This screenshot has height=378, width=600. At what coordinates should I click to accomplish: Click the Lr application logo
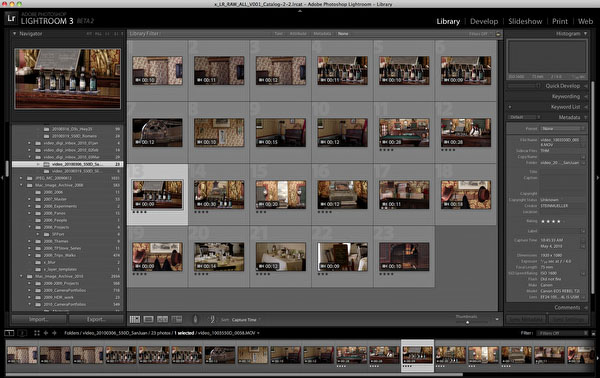point(11,18)
